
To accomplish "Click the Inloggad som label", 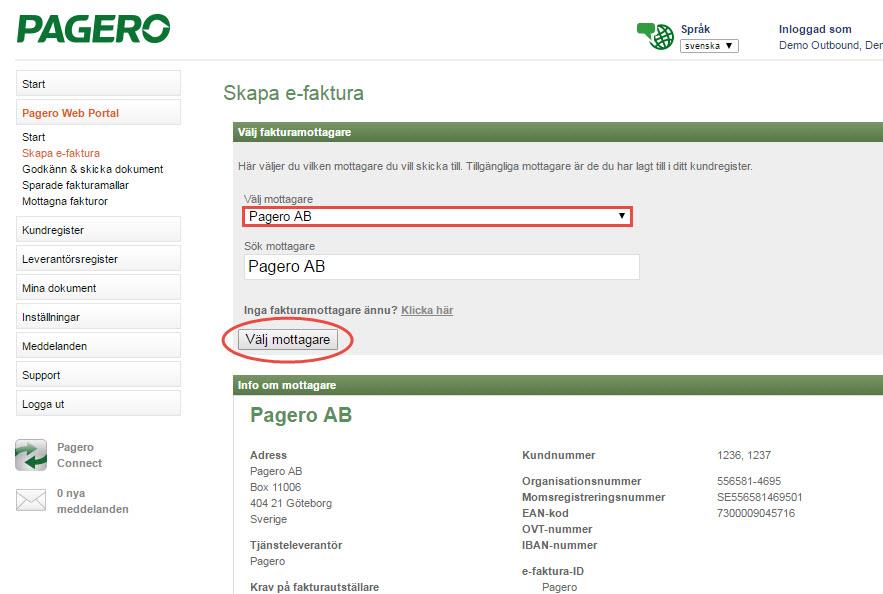I will coord(815,29).
